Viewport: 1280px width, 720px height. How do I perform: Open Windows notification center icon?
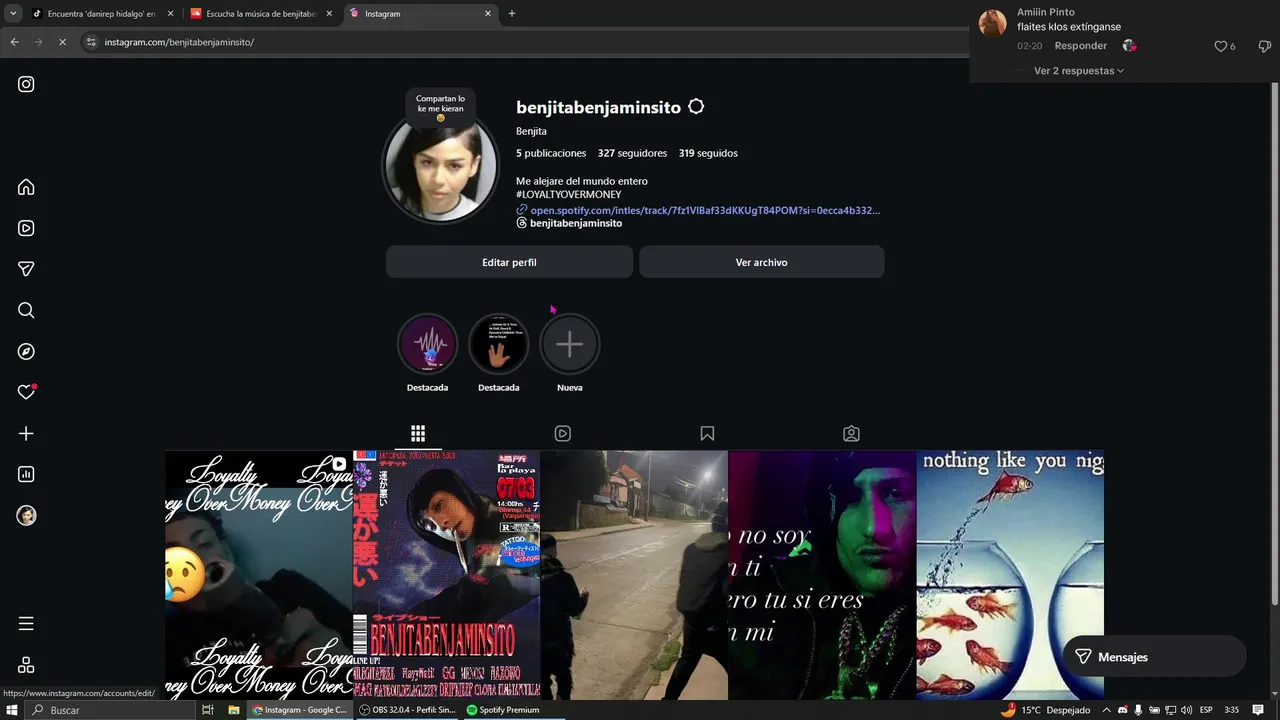tap(1258, 710)
